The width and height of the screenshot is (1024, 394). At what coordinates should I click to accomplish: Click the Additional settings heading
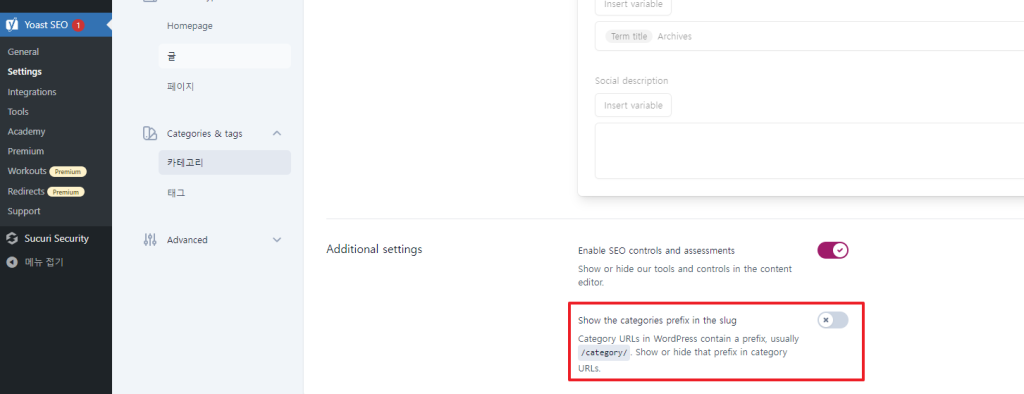point(374,250)
